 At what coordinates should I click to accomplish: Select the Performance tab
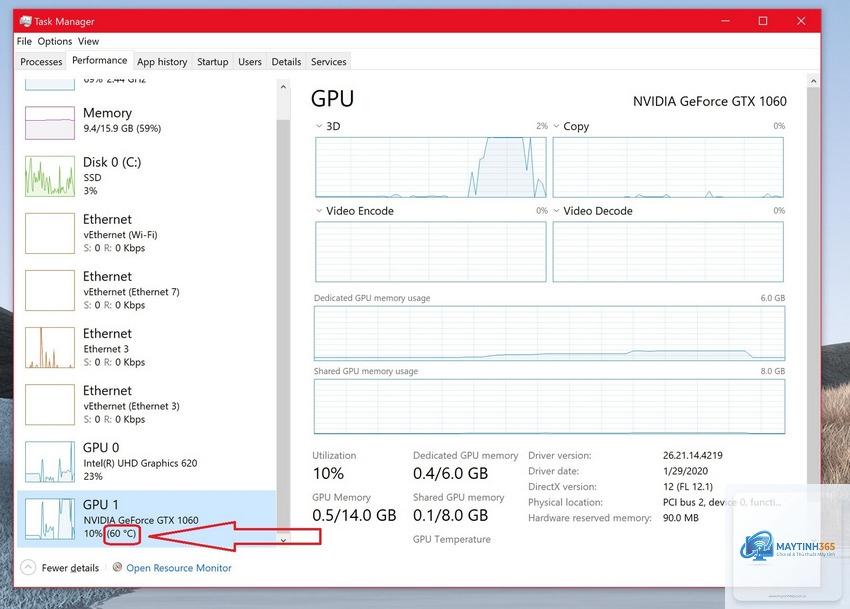100,60
